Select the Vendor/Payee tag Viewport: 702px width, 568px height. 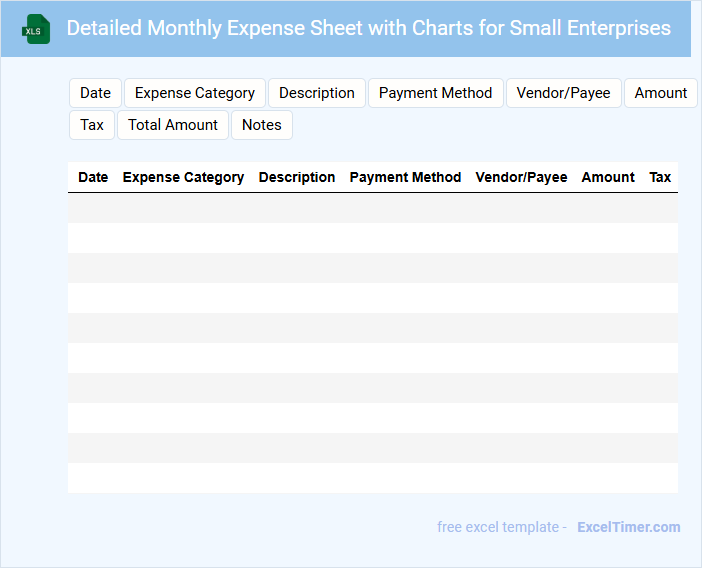coord(563,93)
